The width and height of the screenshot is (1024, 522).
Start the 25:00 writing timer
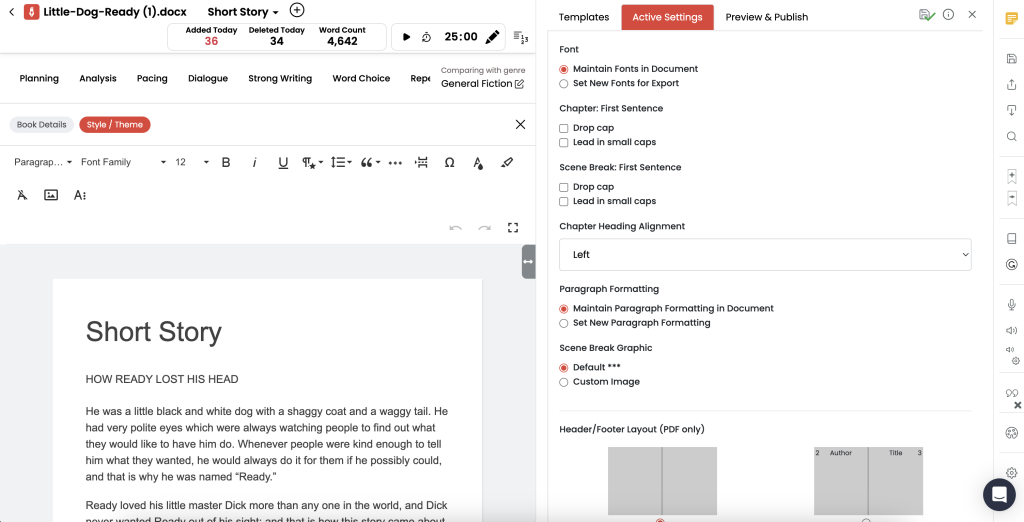406,37
